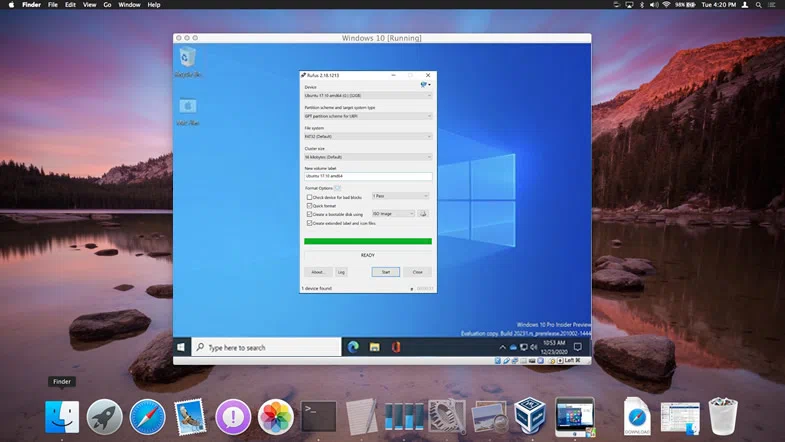The width and height of the screenshot is (785, 442).
Task: Open the File menu in menu bar
Action: tap(53, 5)
